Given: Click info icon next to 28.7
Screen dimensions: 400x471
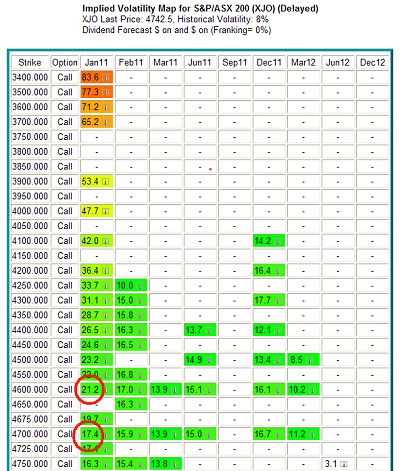Looking at the screenshot, I should (106, 315).
